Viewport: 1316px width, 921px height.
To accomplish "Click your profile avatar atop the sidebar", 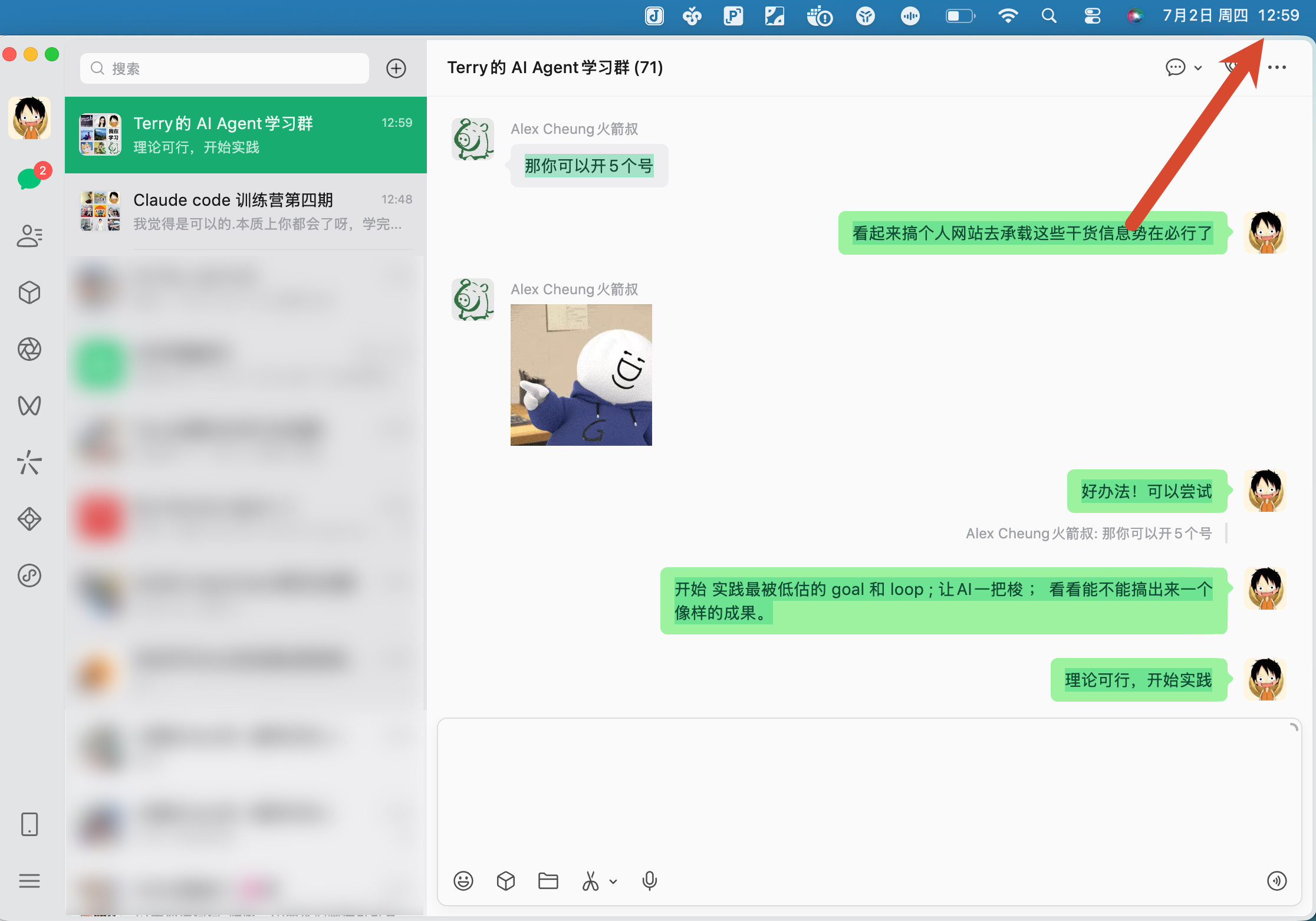I will pos(29,118).
